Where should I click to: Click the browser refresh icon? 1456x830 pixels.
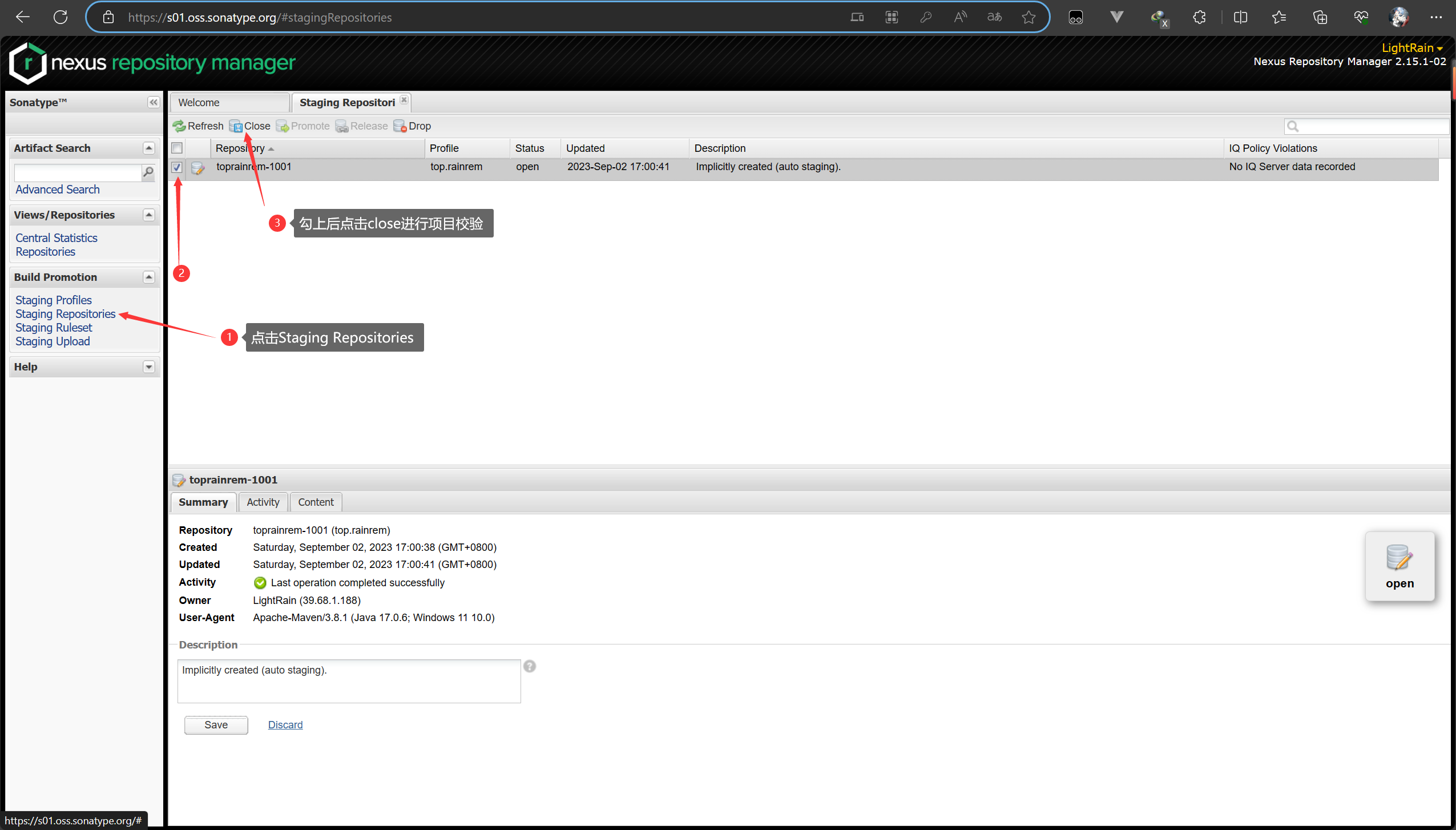(x=61, y=17)
